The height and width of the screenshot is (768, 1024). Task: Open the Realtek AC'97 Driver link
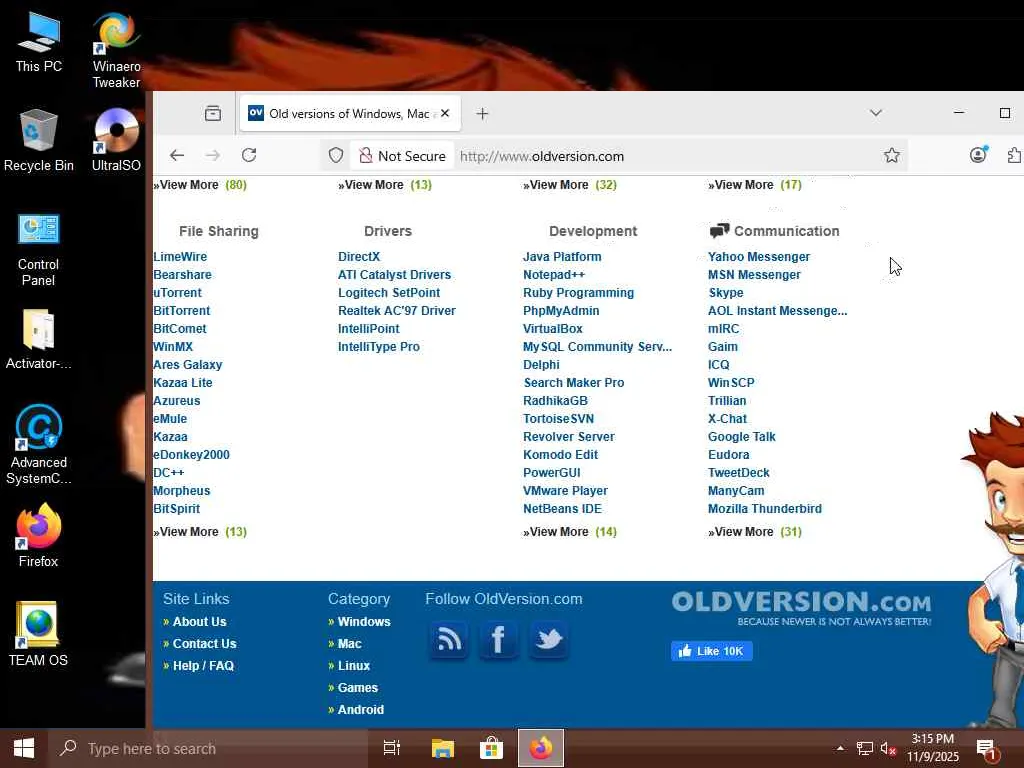396,311
